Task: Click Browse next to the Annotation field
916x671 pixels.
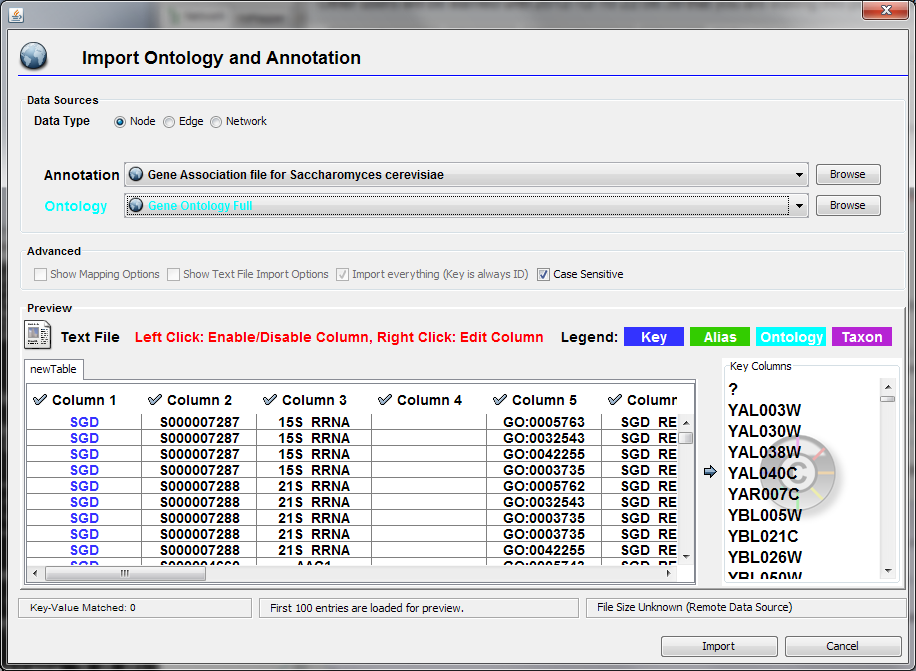Action: 847,174
